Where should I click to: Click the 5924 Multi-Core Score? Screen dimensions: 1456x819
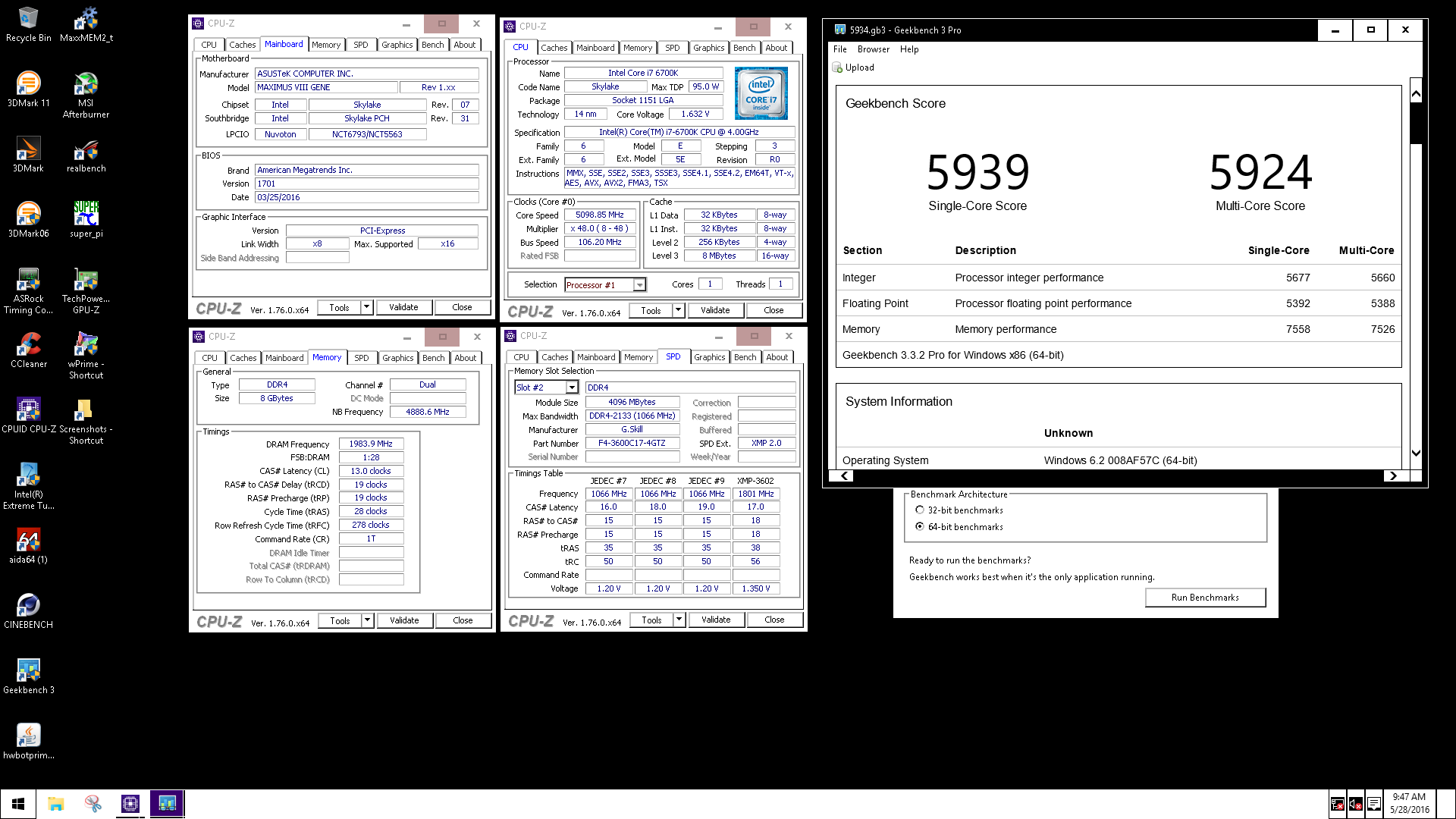click(x=1260, y=172)
